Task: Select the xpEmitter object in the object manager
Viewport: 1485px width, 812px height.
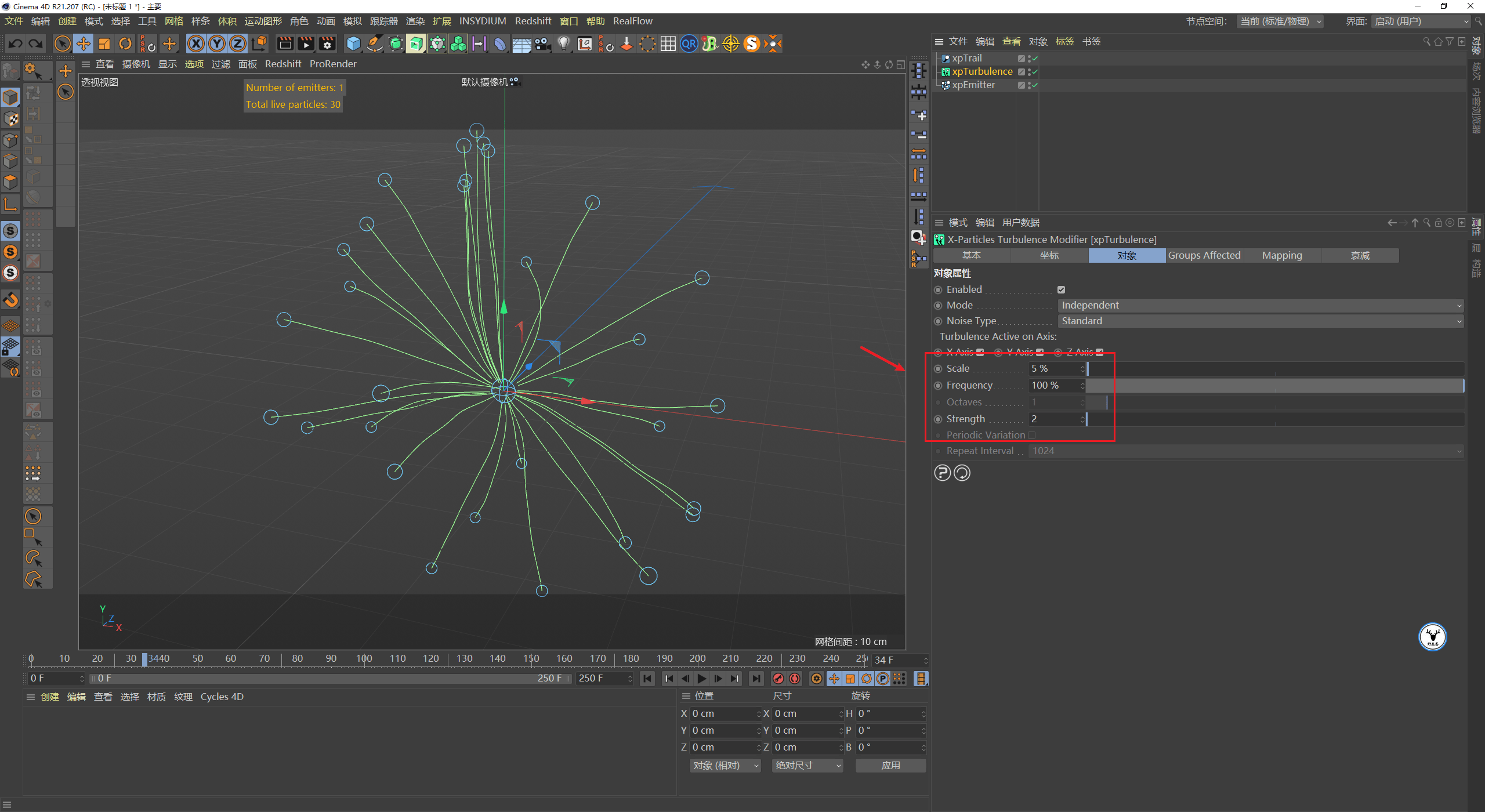Action: pyautogui.click(x=974, y=85)
